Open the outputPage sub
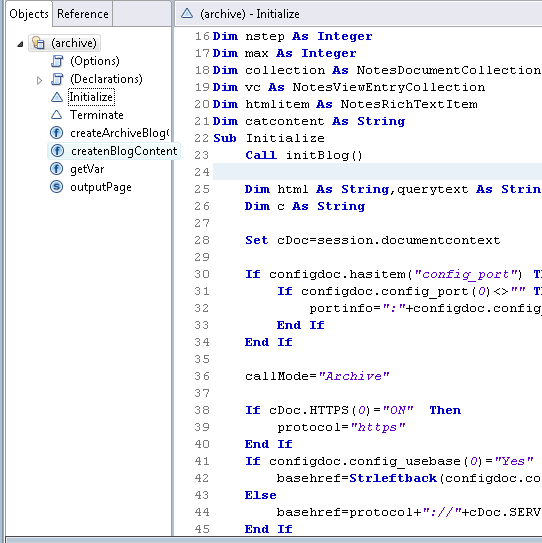542x543 pixels. pyautogui.click(x=101, y=187)
